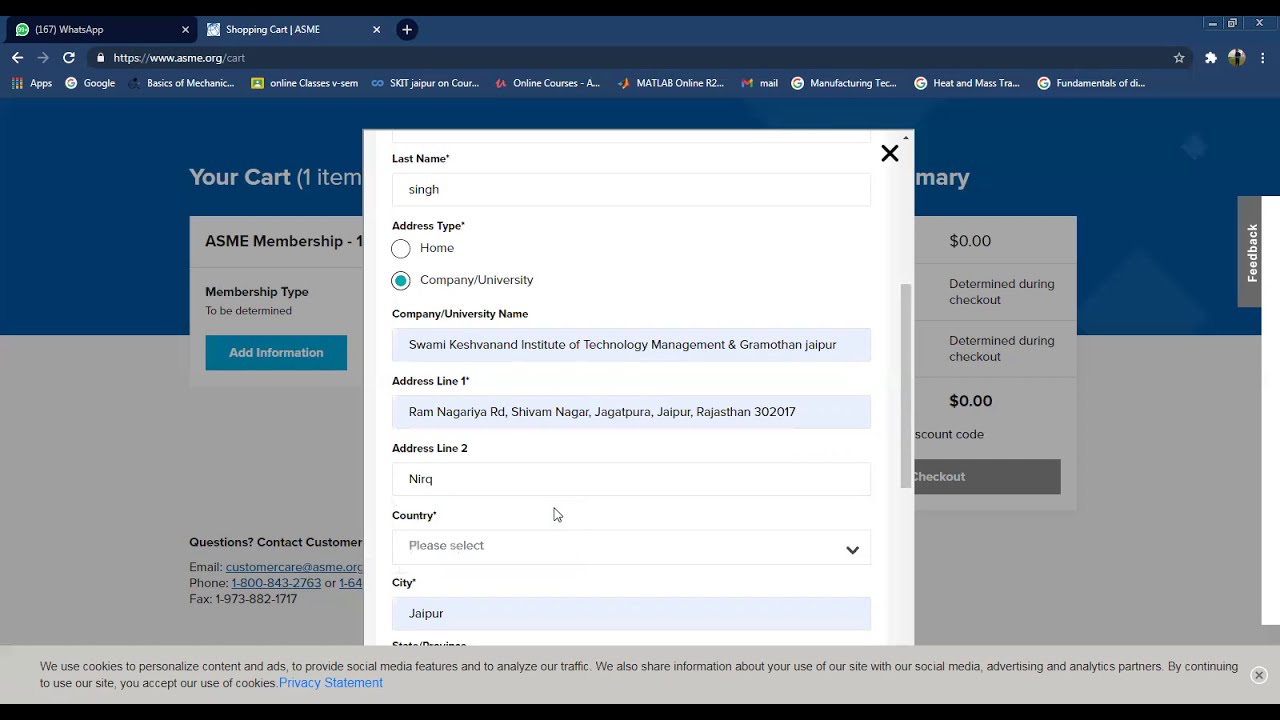Screen dimensions: 1280x720
Task: Dismiss the cookie notice banner
Action: coord(1258,675)
